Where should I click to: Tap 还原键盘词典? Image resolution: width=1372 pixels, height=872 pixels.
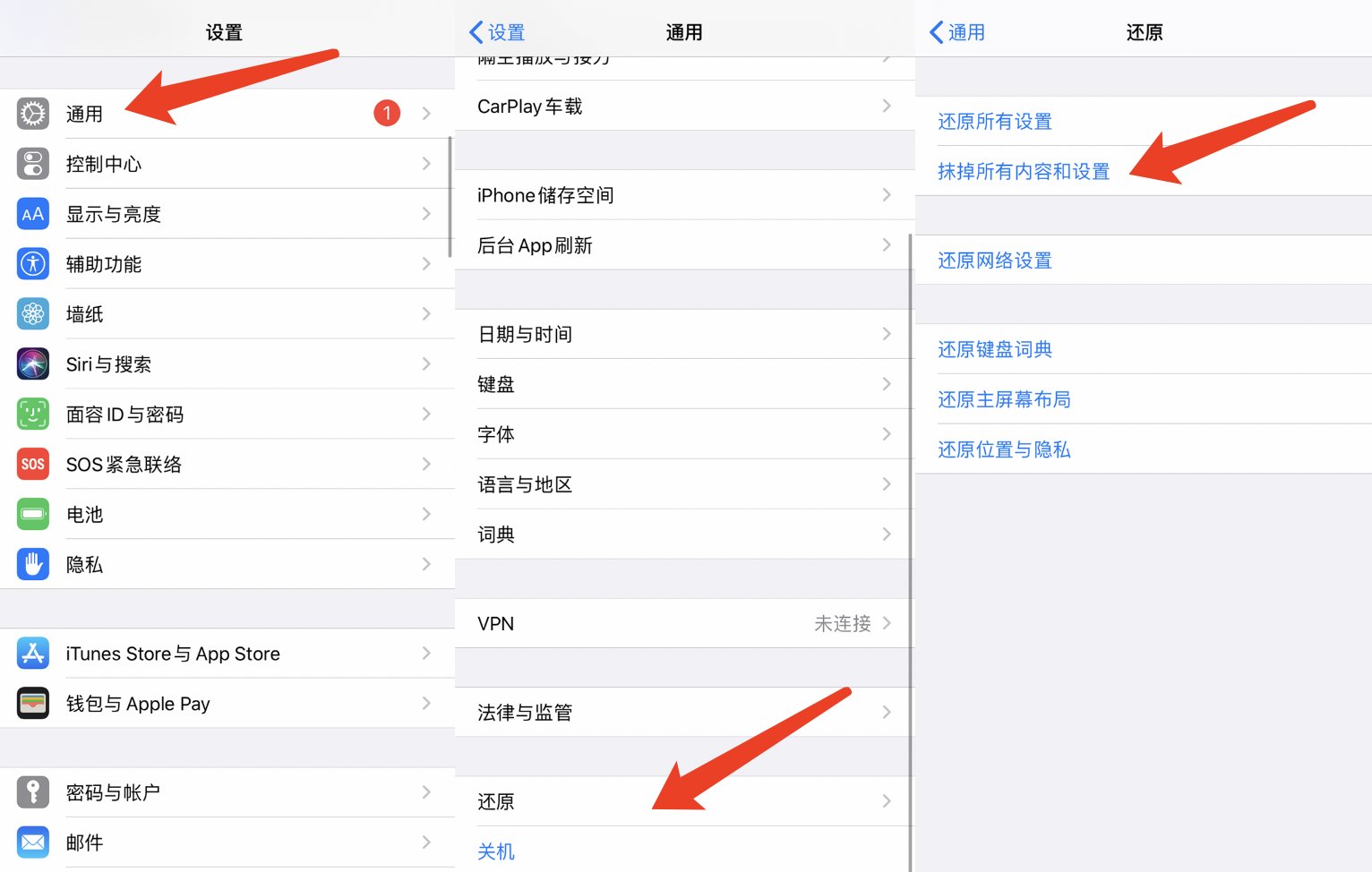click(995, 349)
